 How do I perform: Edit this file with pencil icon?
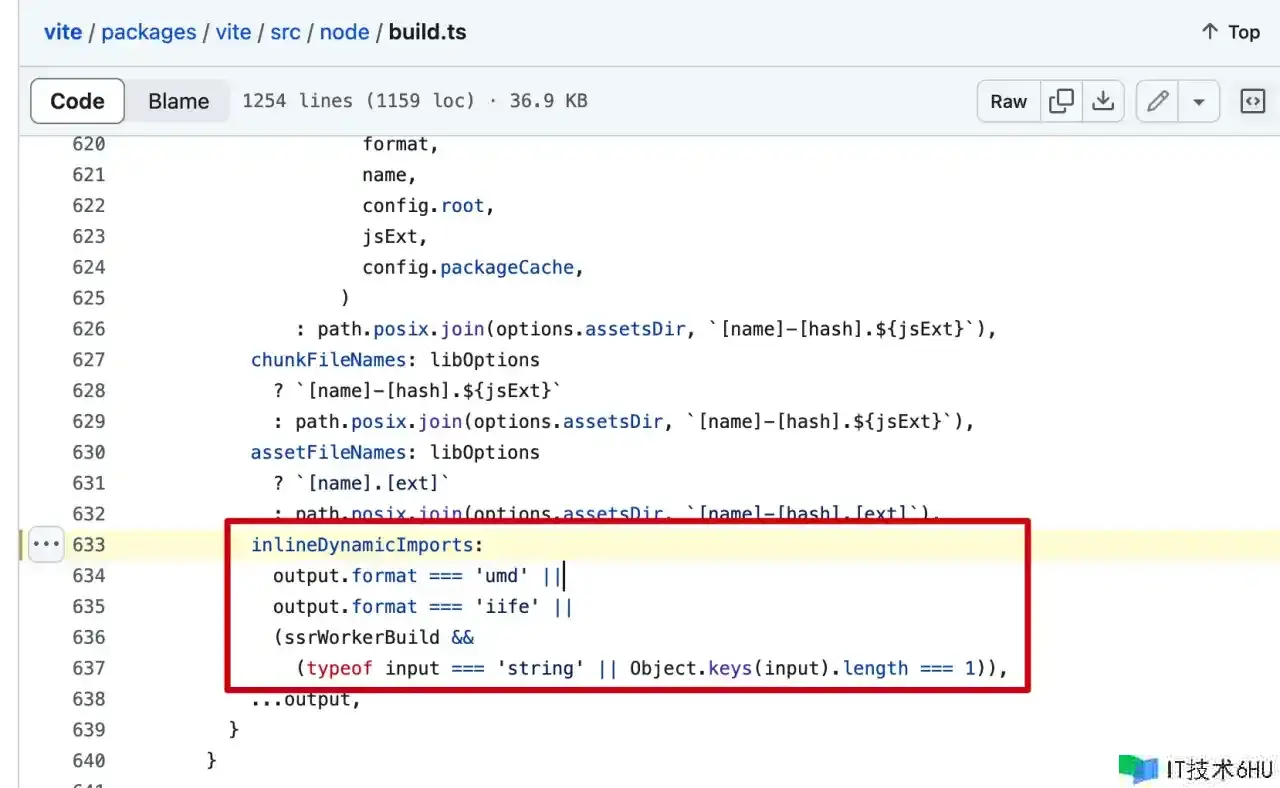coord(1158,101)
